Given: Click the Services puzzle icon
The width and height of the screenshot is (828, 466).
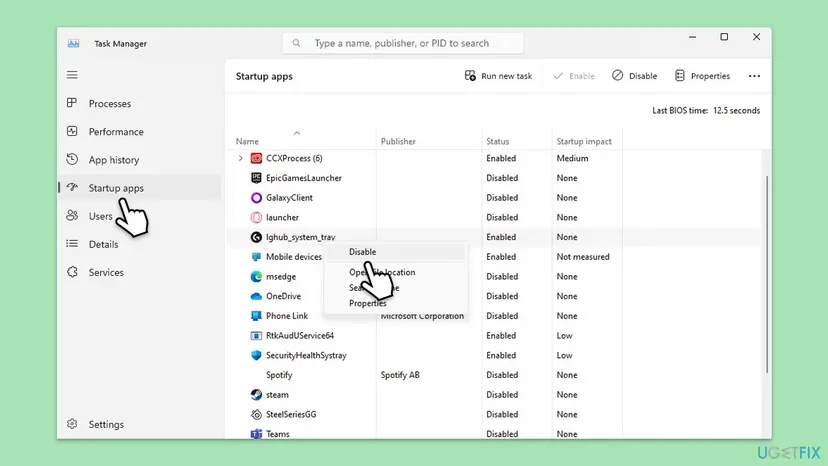Looking at the screenshot, I should tap(72, 272).
